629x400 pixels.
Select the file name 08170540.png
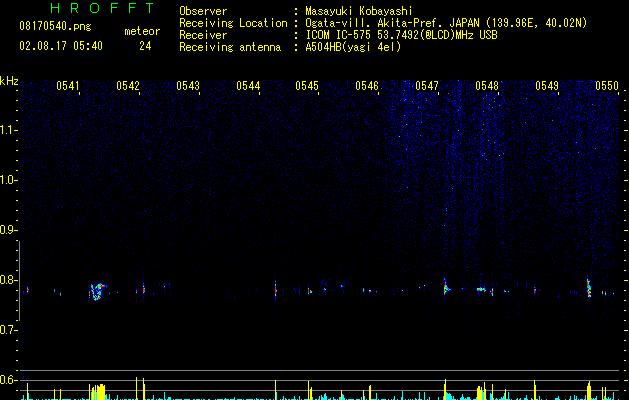(55, 26)
